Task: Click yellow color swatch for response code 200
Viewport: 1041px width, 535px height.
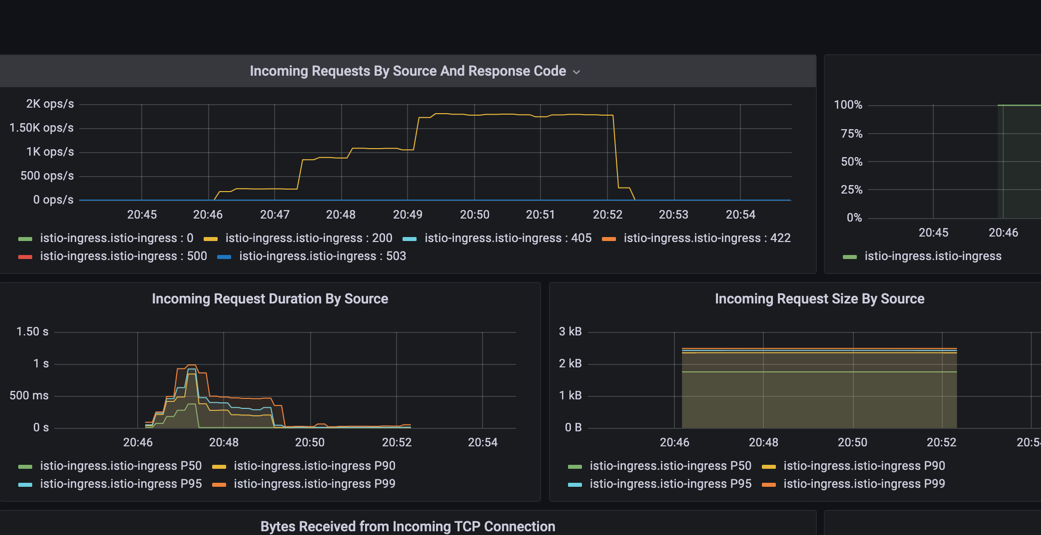Action: (210, 238)
